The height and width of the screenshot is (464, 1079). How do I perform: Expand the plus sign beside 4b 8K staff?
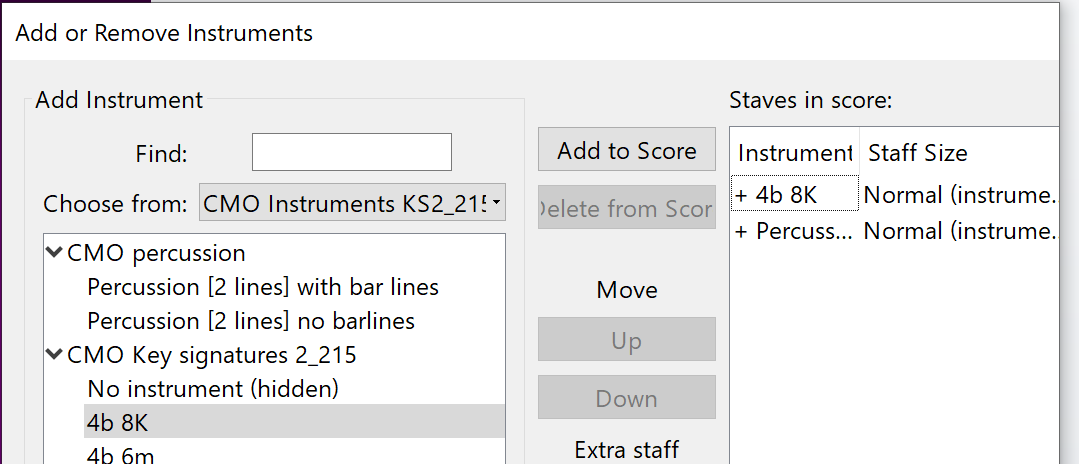click(x=742, y=196)
